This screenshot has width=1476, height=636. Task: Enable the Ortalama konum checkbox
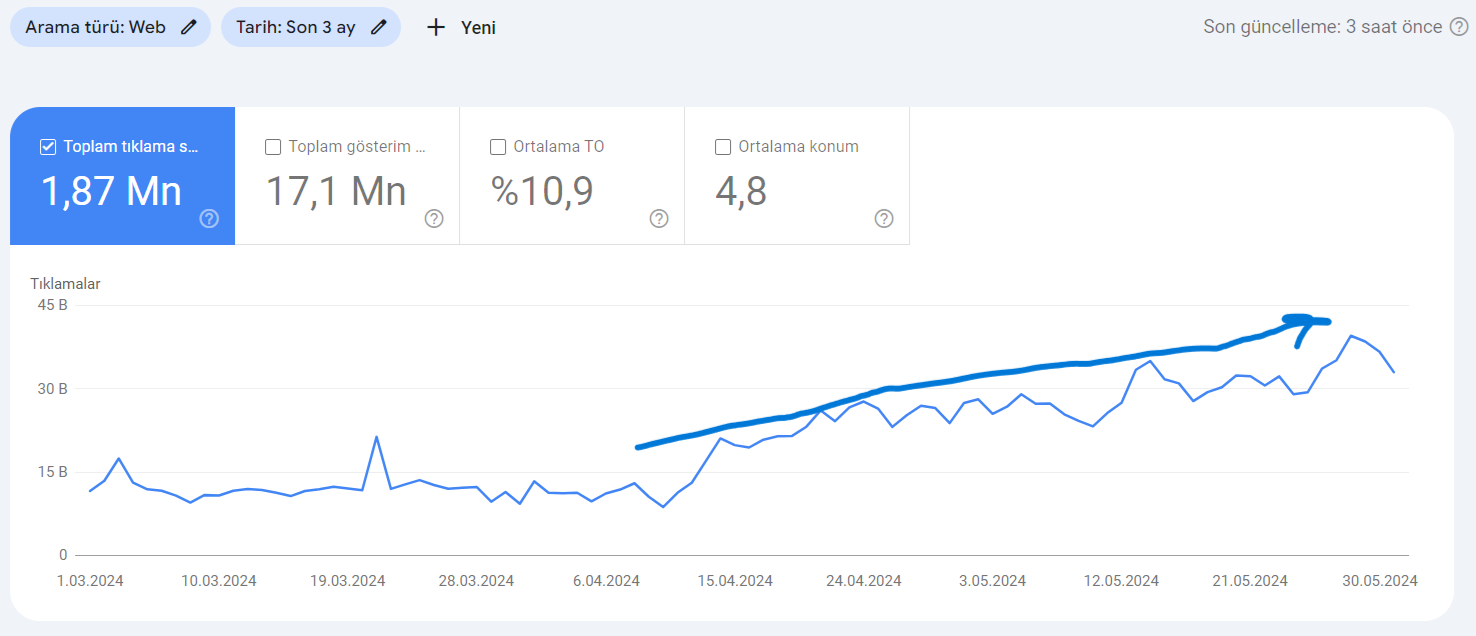pyautogui.click(x=722, y=147)
